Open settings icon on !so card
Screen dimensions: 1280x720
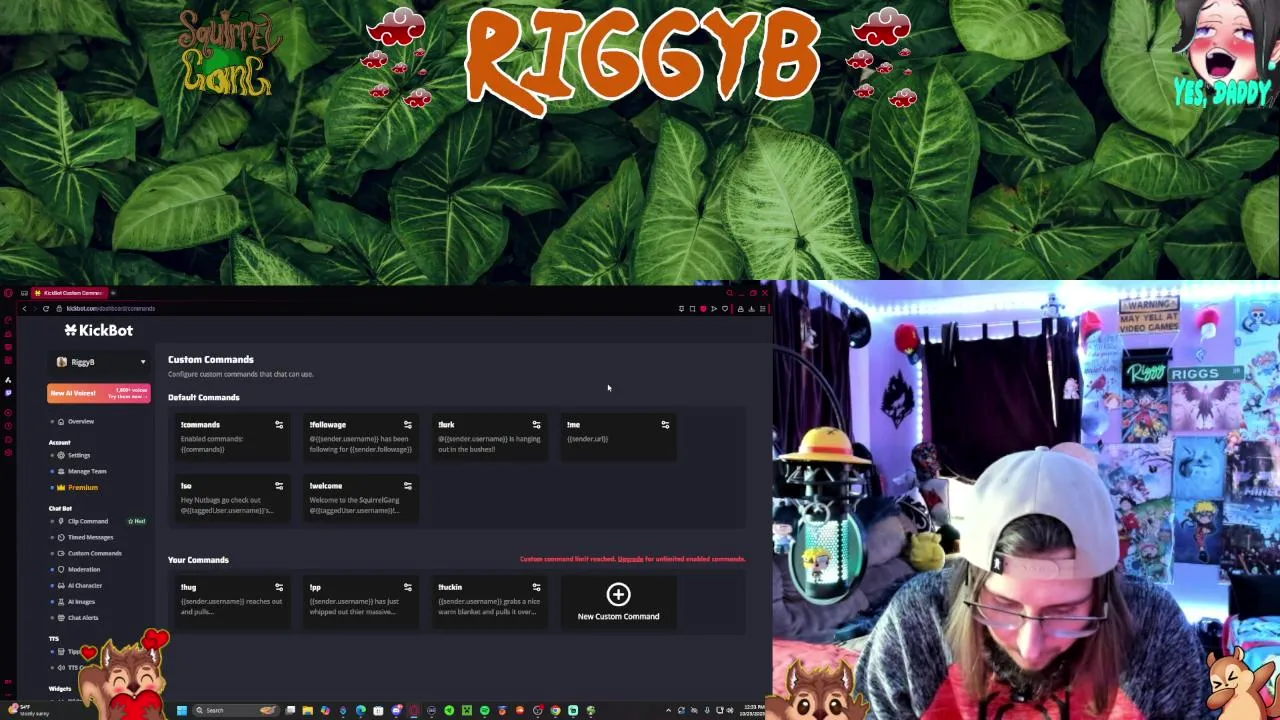click(279, 486)
